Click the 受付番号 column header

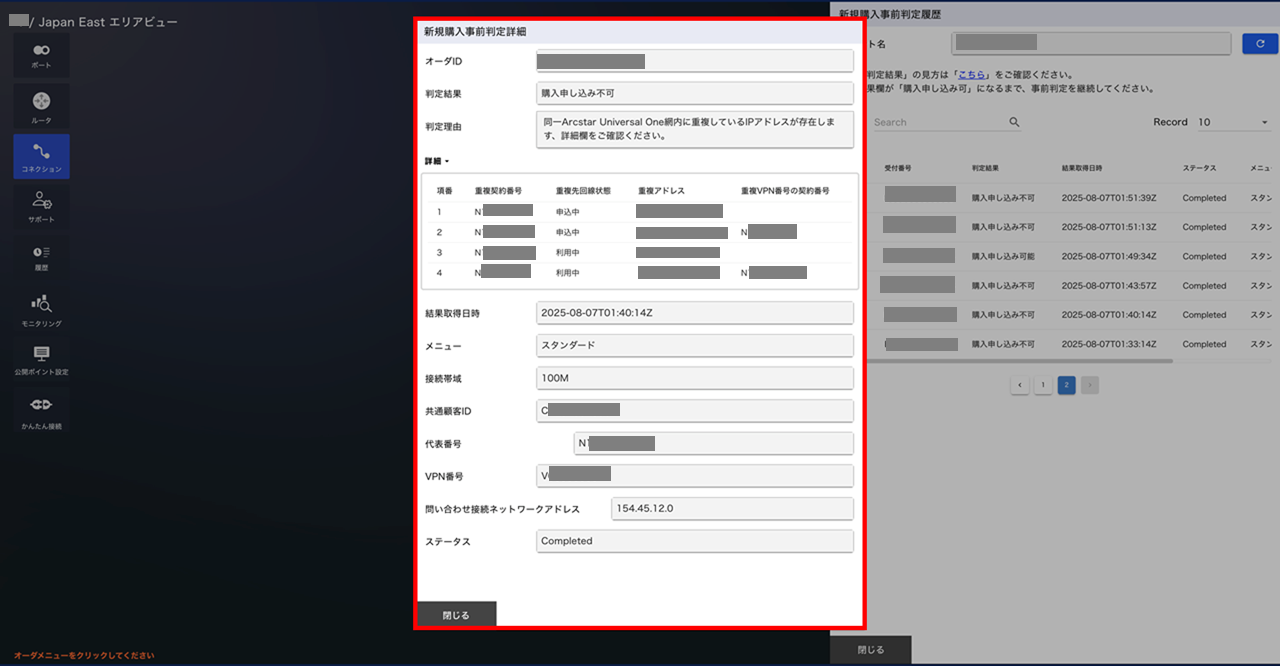tap(897, 168)
